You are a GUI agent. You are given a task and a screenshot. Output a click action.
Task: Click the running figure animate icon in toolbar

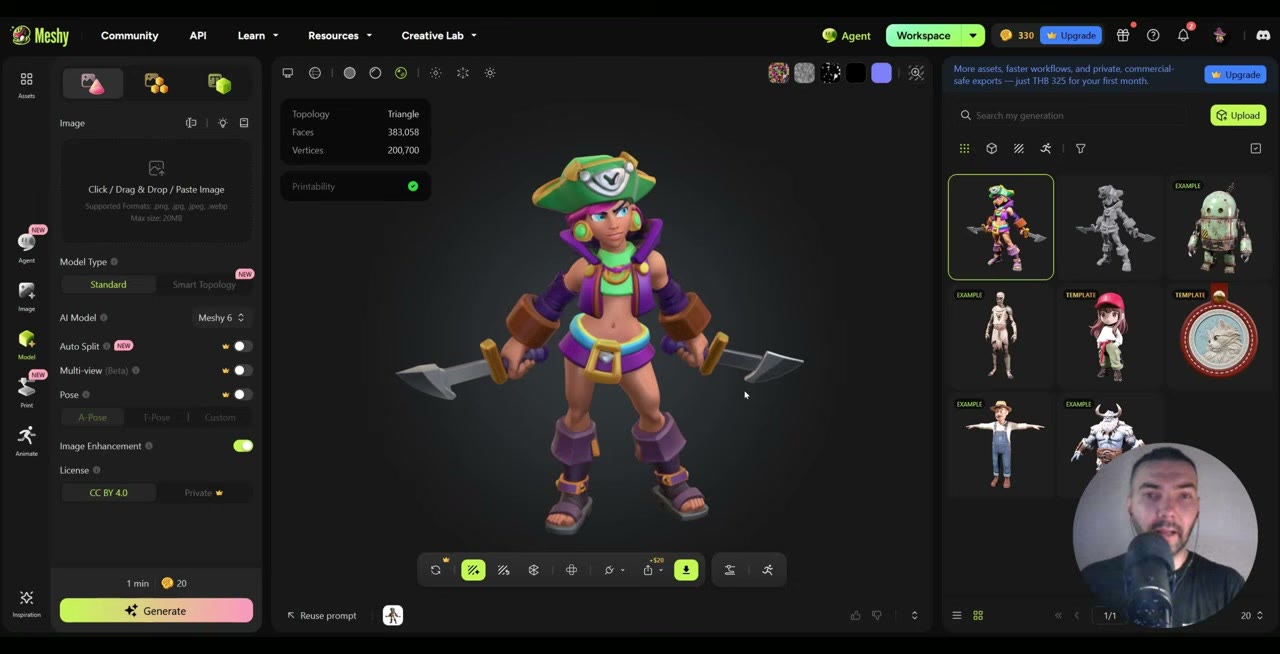click(768, 570)
